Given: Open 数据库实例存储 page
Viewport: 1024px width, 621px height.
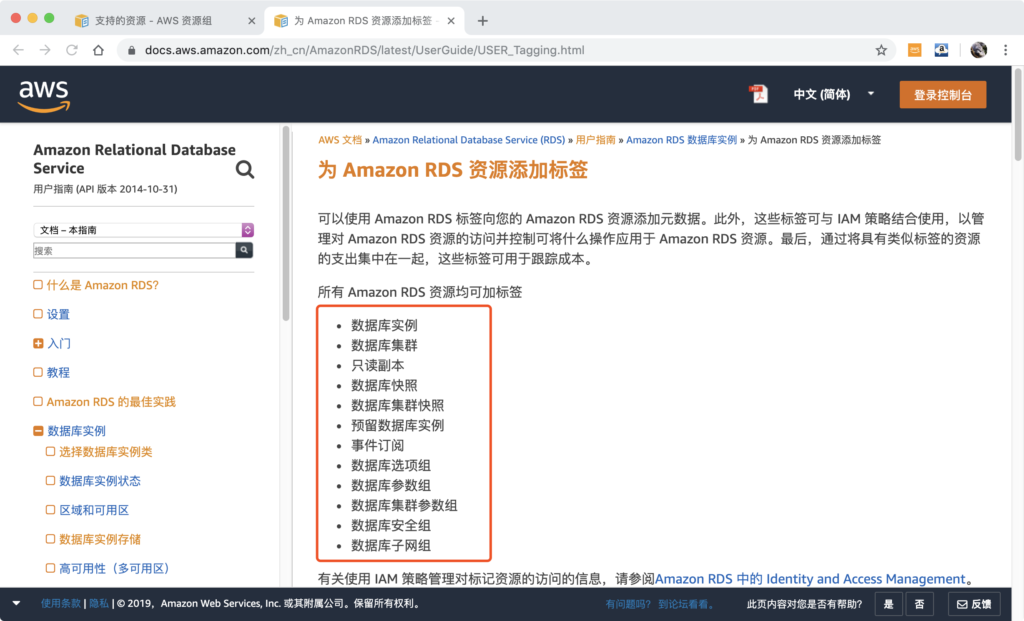Looking at the screenshot, I should coord(100,539).
